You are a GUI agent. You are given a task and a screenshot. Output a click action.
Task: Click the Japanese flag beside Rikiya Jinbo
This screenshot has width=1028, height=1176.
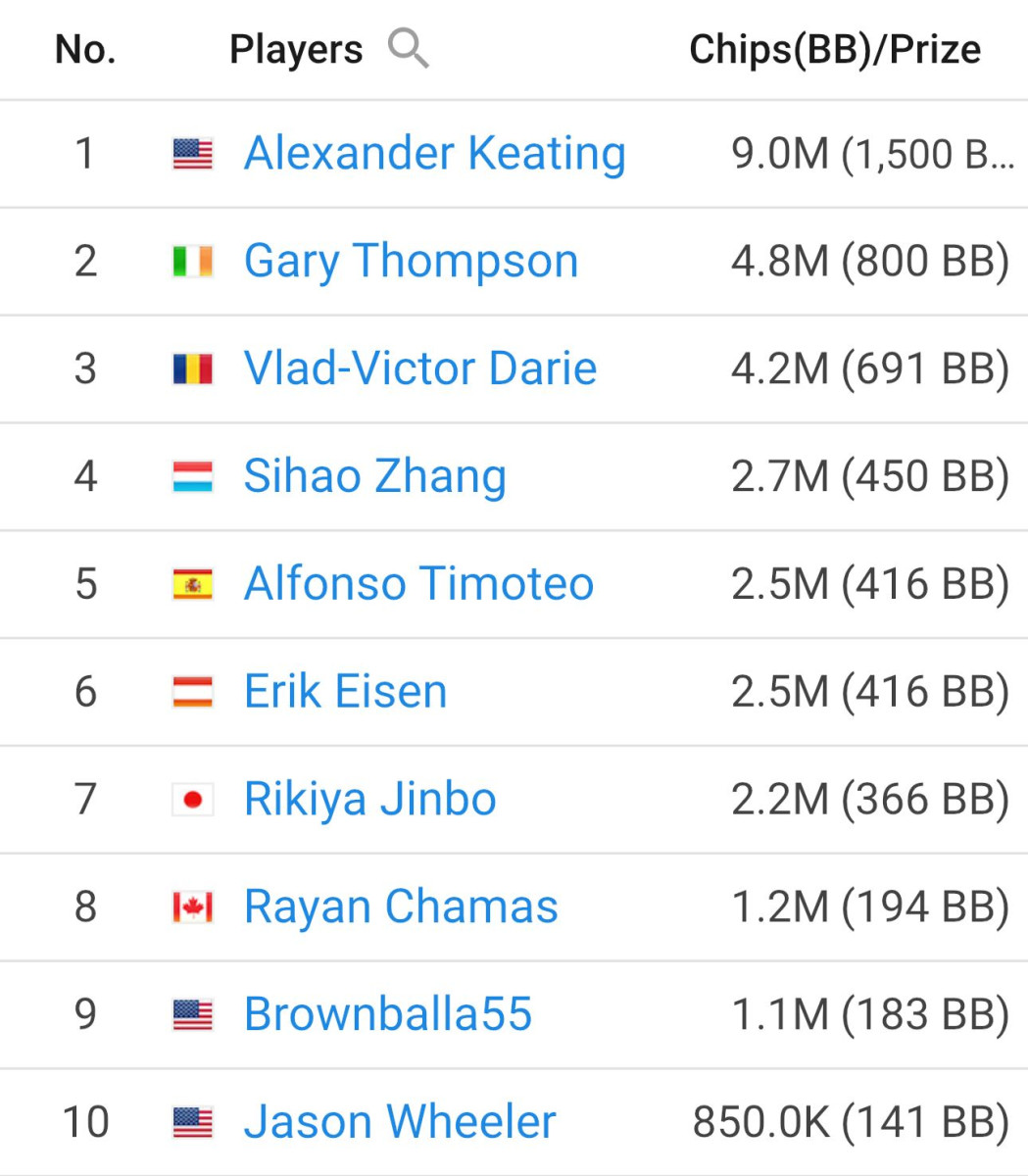click(x=192, y=801)
